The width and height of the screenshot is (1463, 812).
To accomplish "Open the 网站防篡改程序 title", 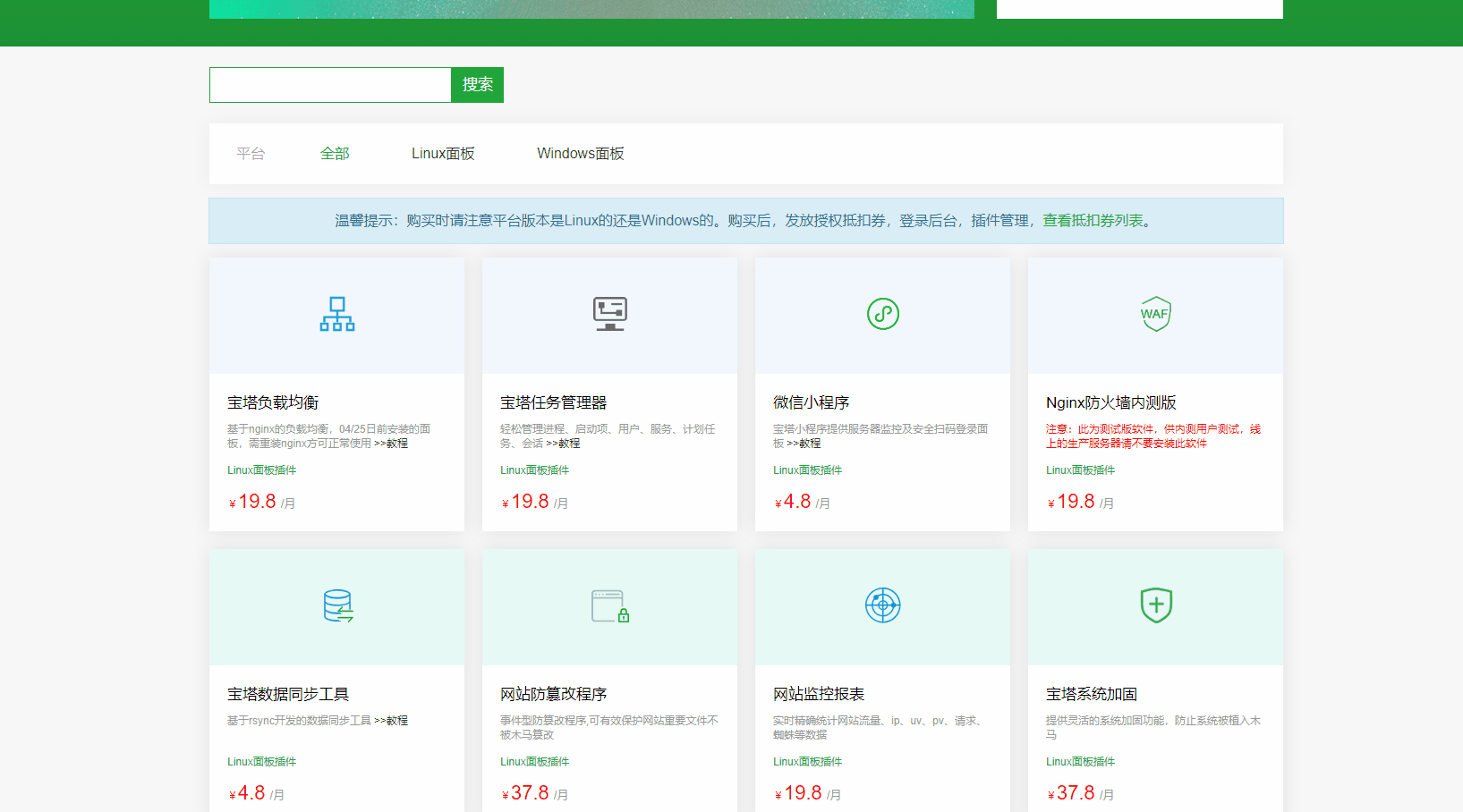I will pyautogui.click(x=554, y=694).
